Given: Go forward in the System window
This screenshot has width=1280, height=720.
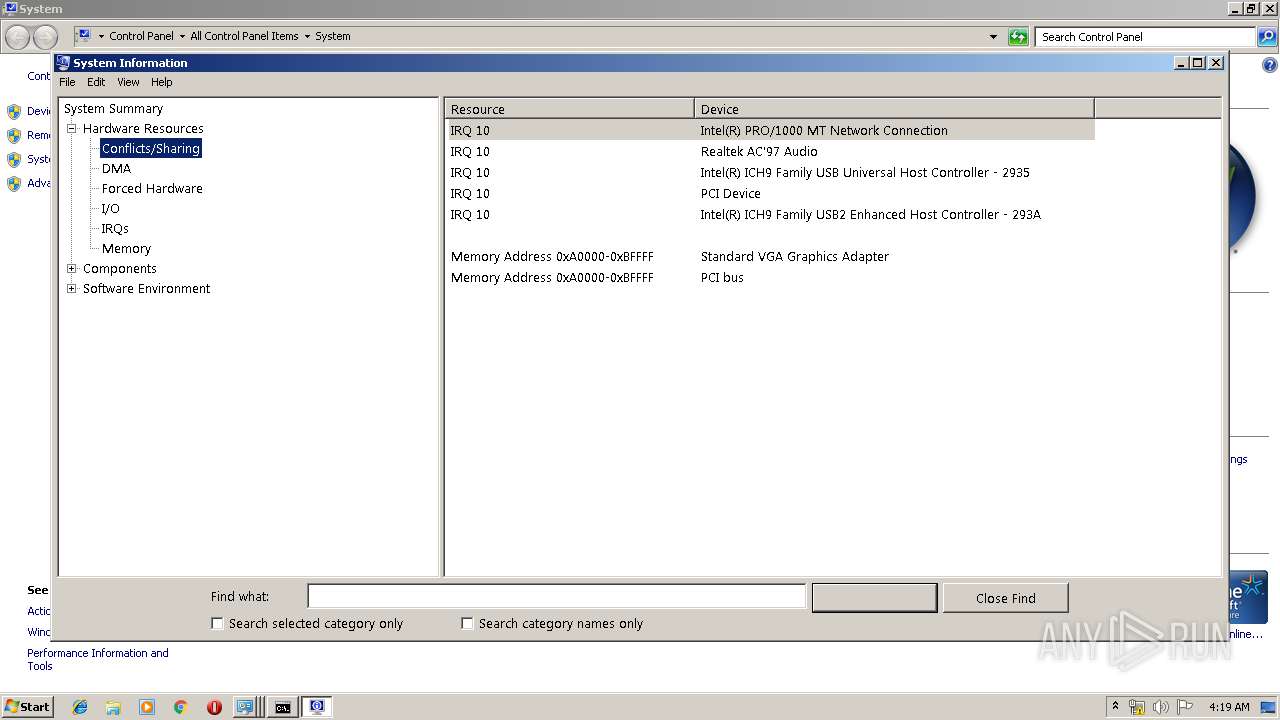Looking at the screenshot, I should click(46, 38).
